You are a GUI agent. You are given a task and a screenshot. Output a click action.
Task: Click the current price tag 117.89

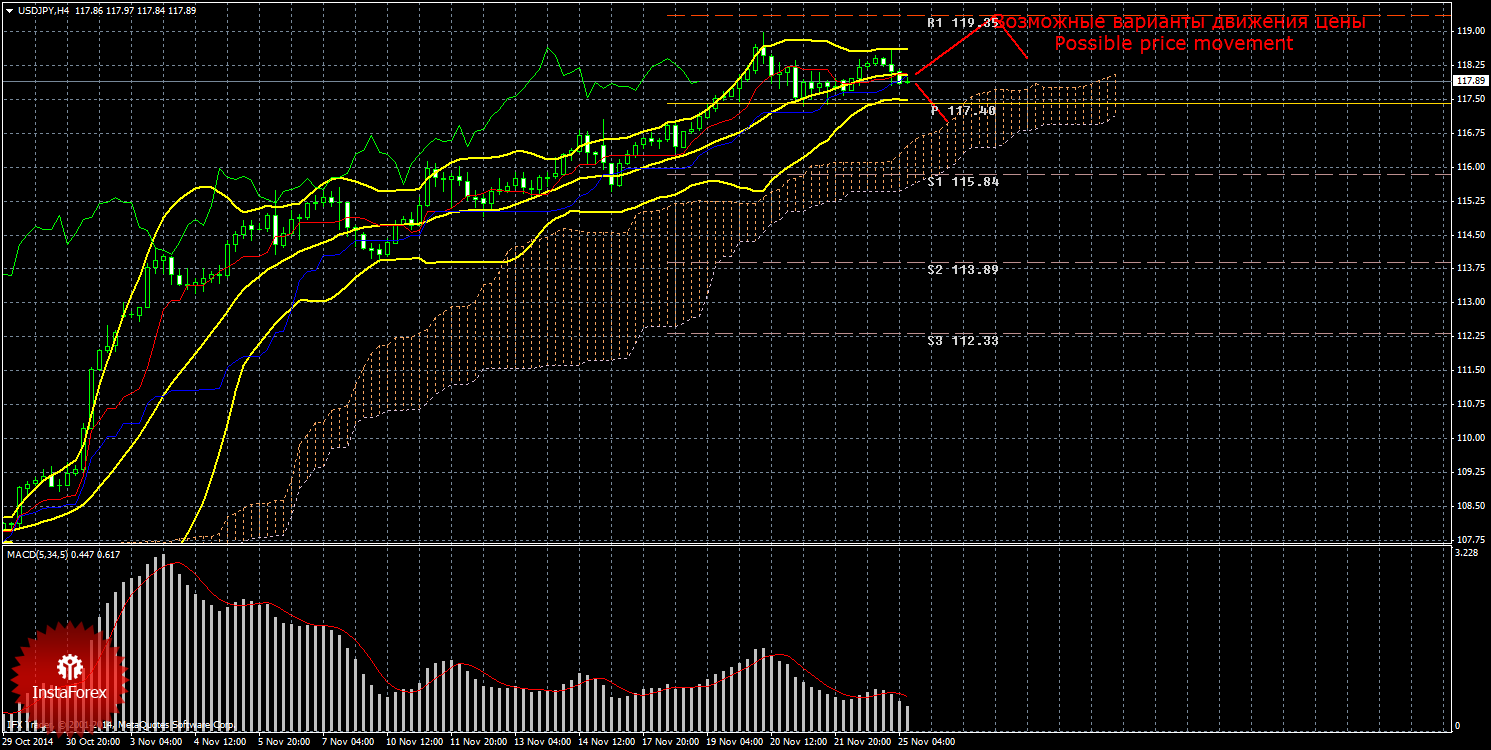click(x=1470, y=80)
